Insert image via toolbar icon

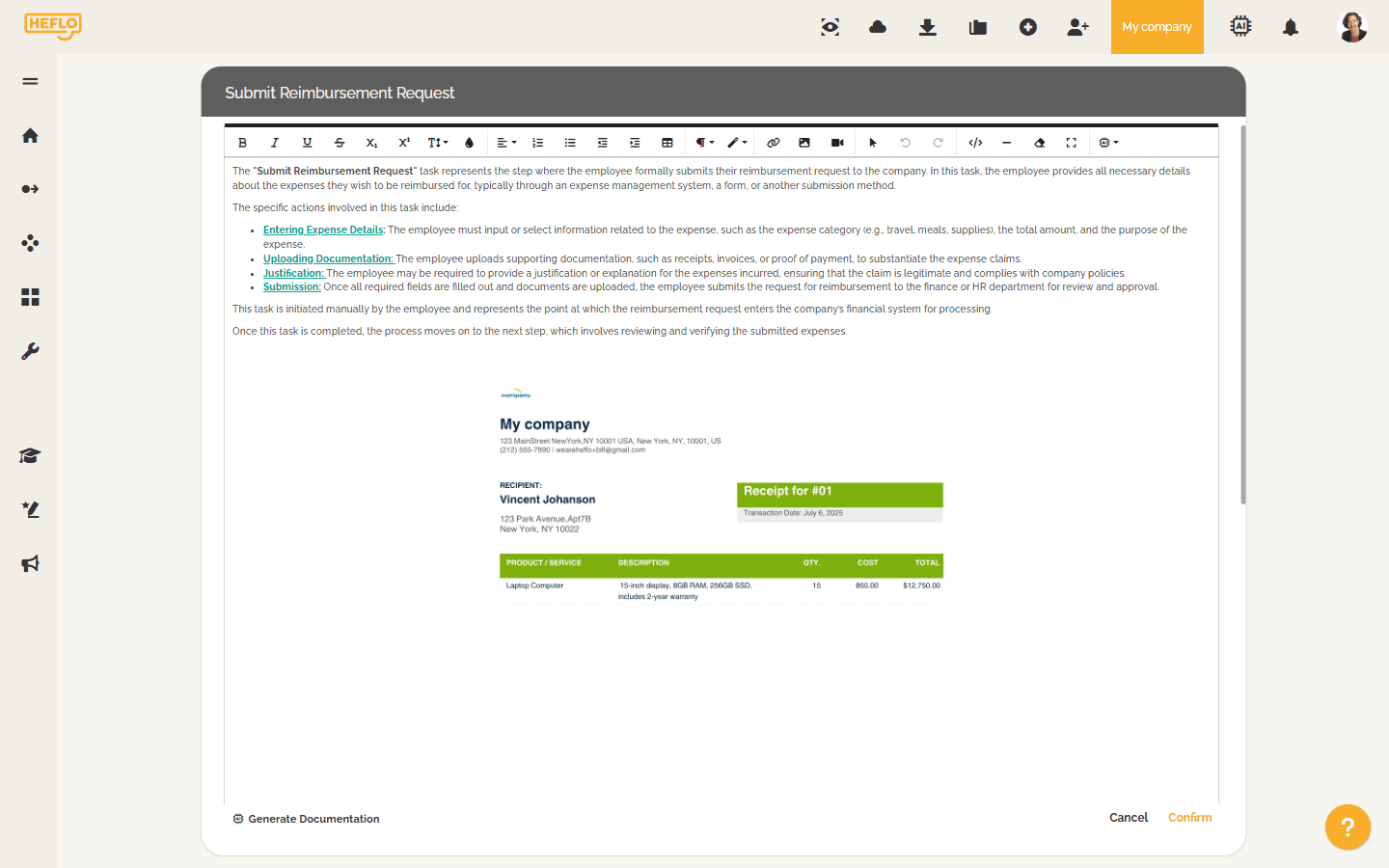pos(804,143)
